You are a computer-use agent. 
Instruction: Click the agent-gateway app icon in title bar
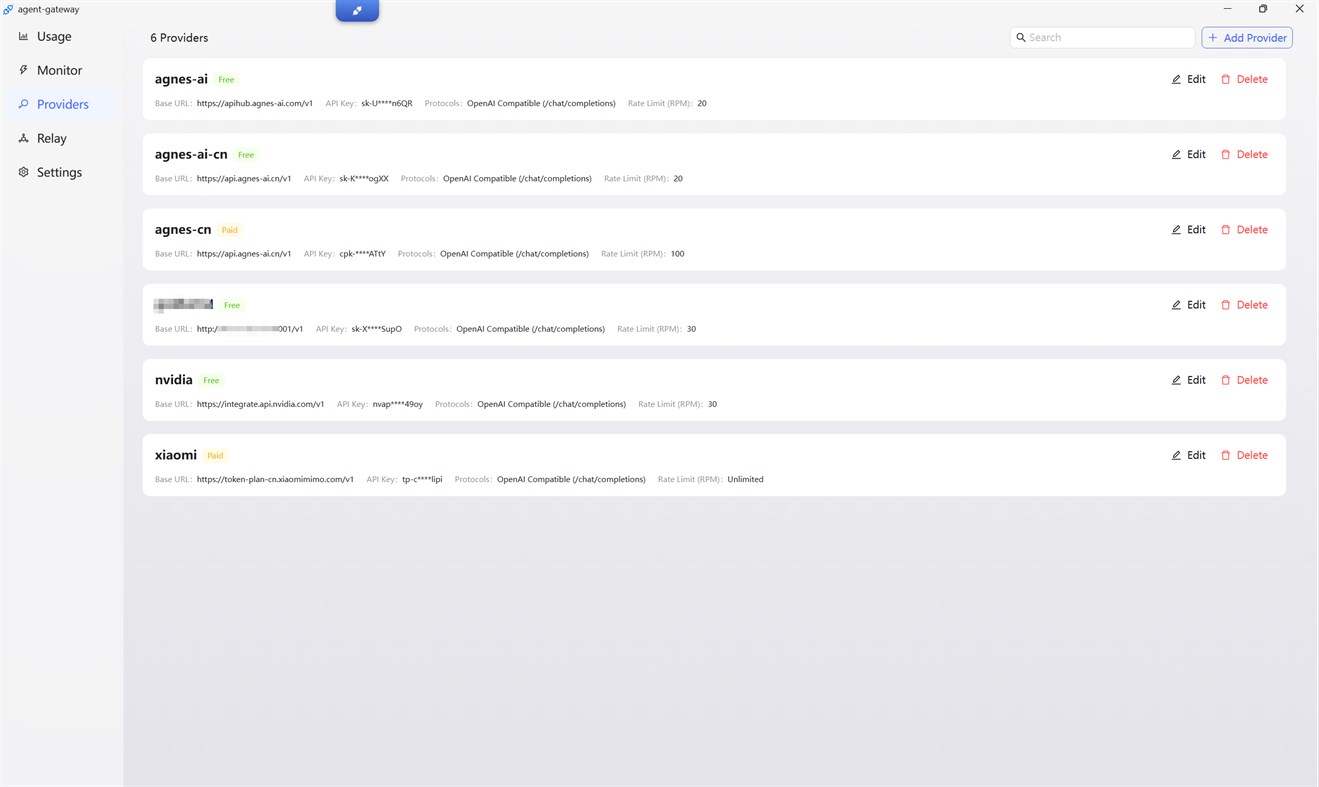click(x=8, y=9)
